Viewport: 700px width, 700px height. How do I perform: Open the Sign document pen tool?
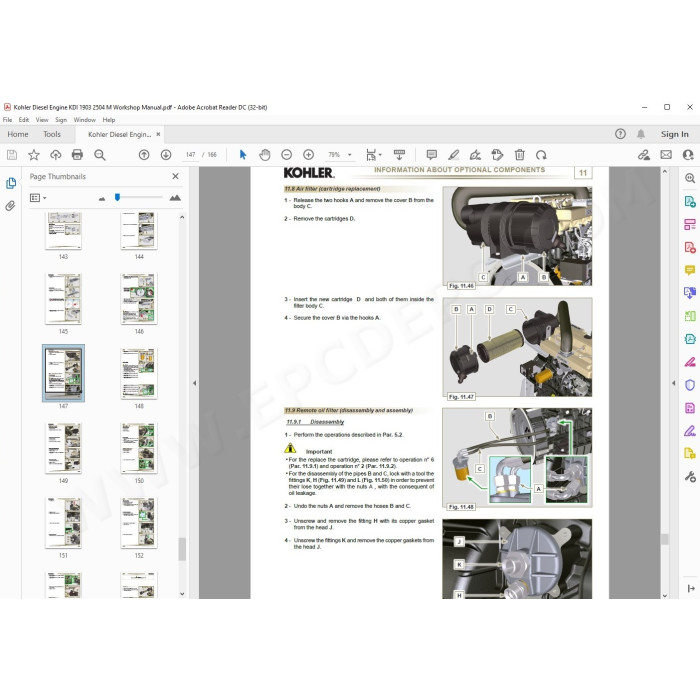point(475,155)
